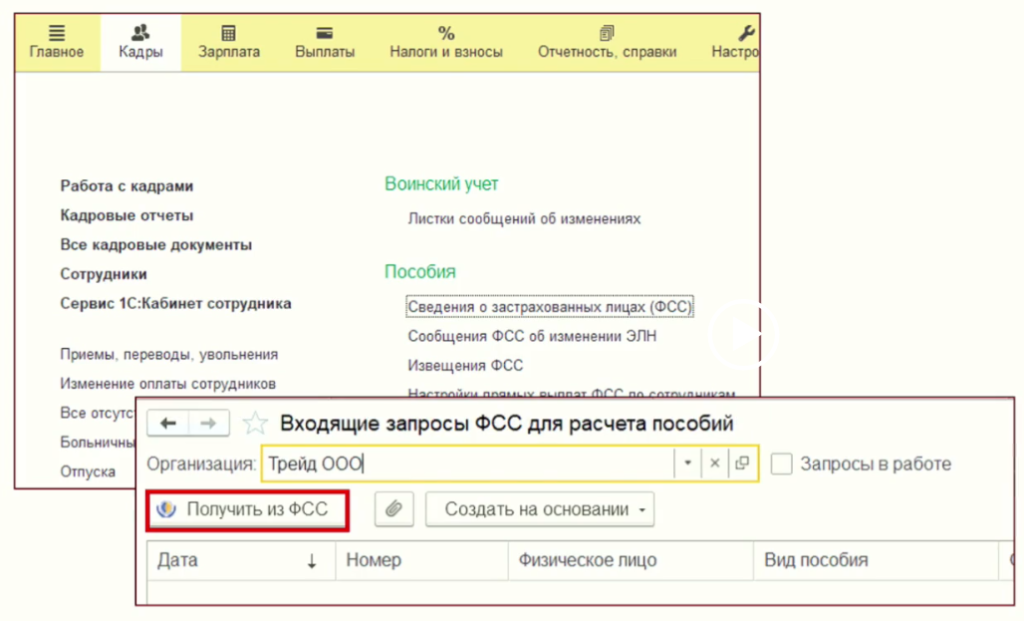
Task: Open Отчетность, справки section
Action: [x=607, y=42]
